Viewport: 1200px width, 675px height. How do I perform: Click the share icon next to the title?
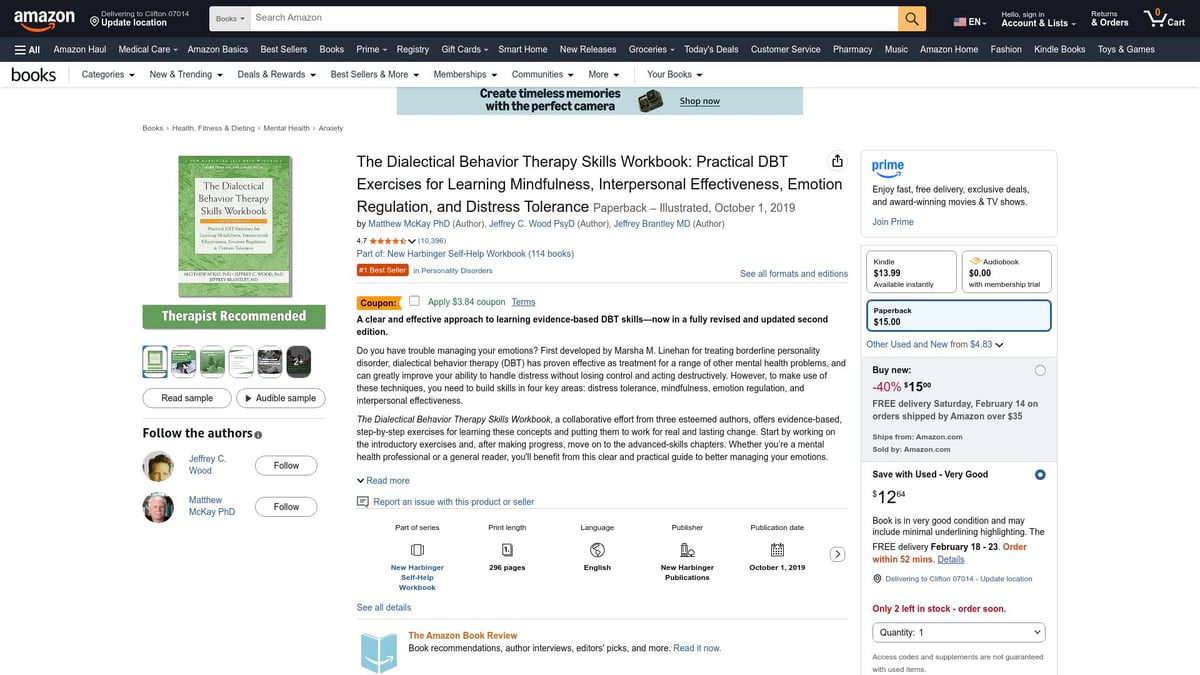pos(837,160)
